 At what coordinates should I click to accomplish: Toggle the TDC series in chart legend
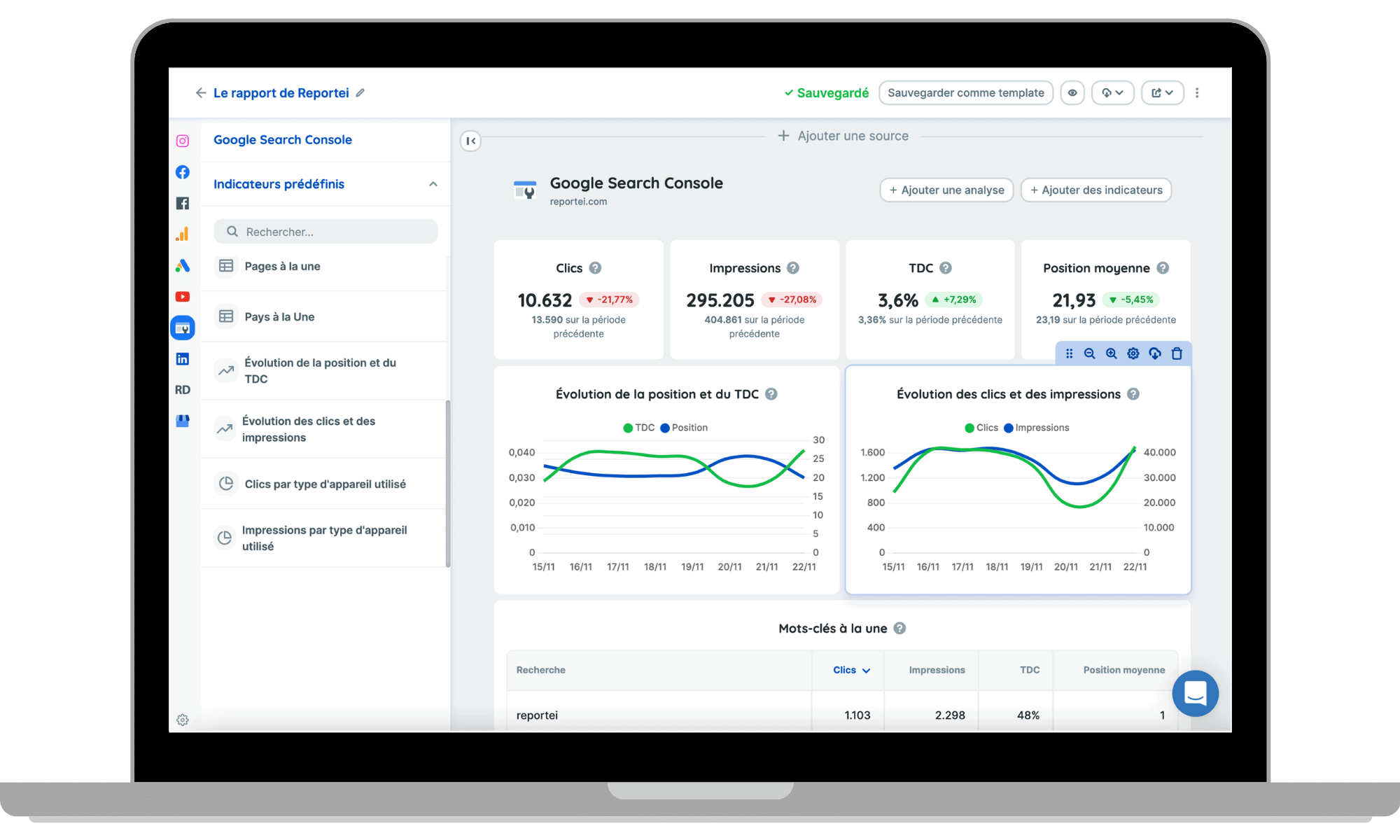click(x=638, y=428)
